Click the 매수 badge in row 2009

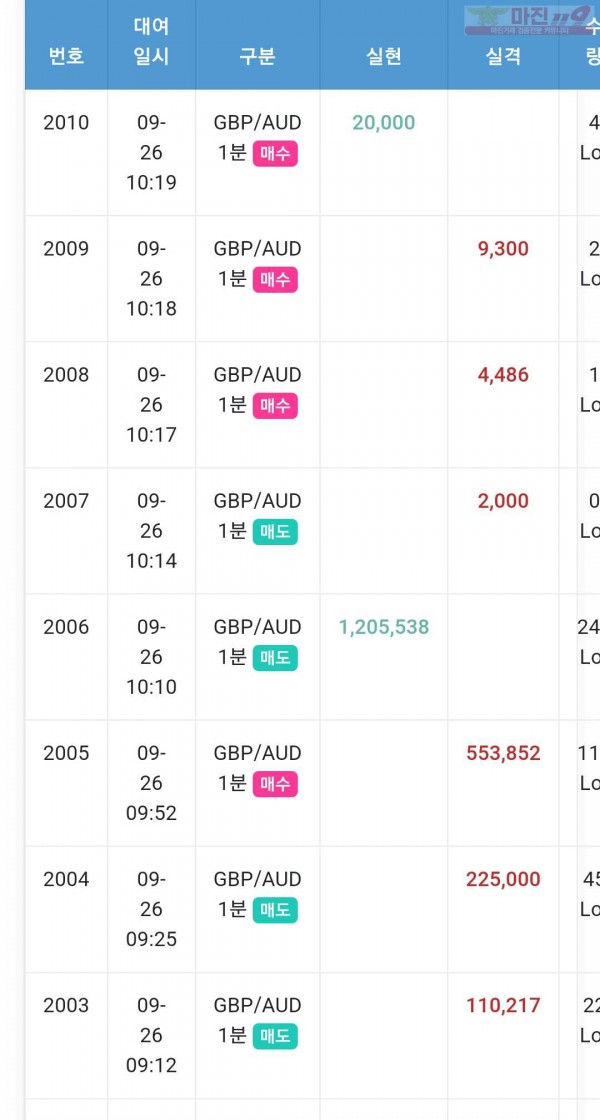click(275, 281)
